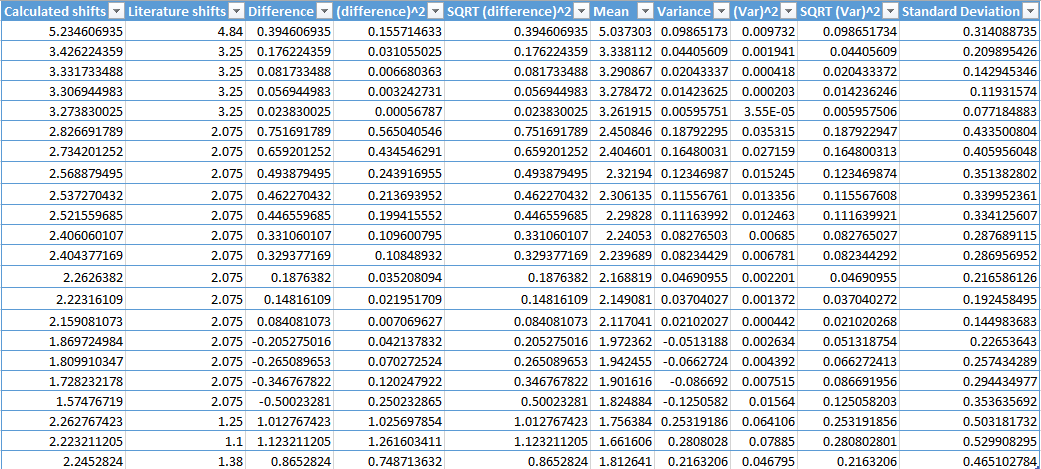Image resolution: width=1041 pixels, height=469 pixels.
Task: Select cell containing 3.331733488
Action: 63,71
